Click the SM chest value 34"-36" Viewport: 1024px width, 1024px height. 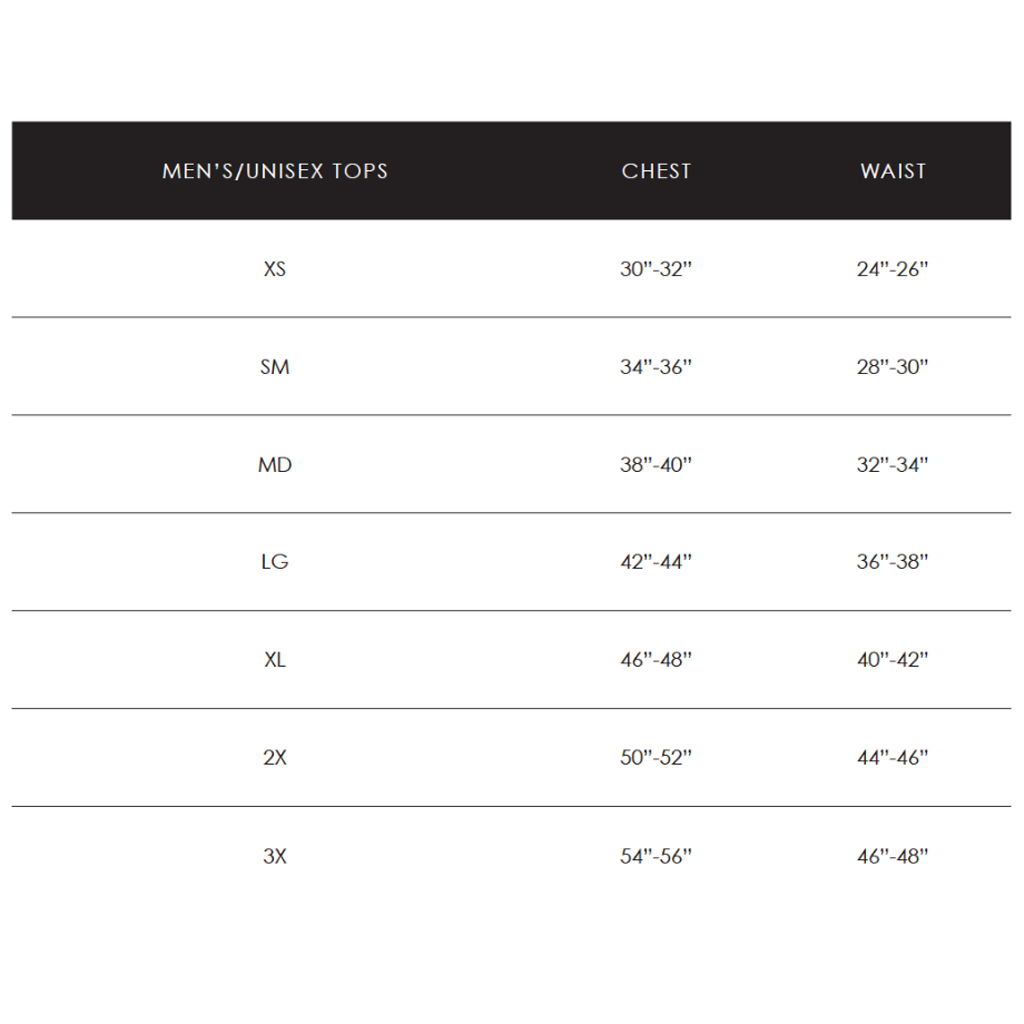[x=656, y=367]
